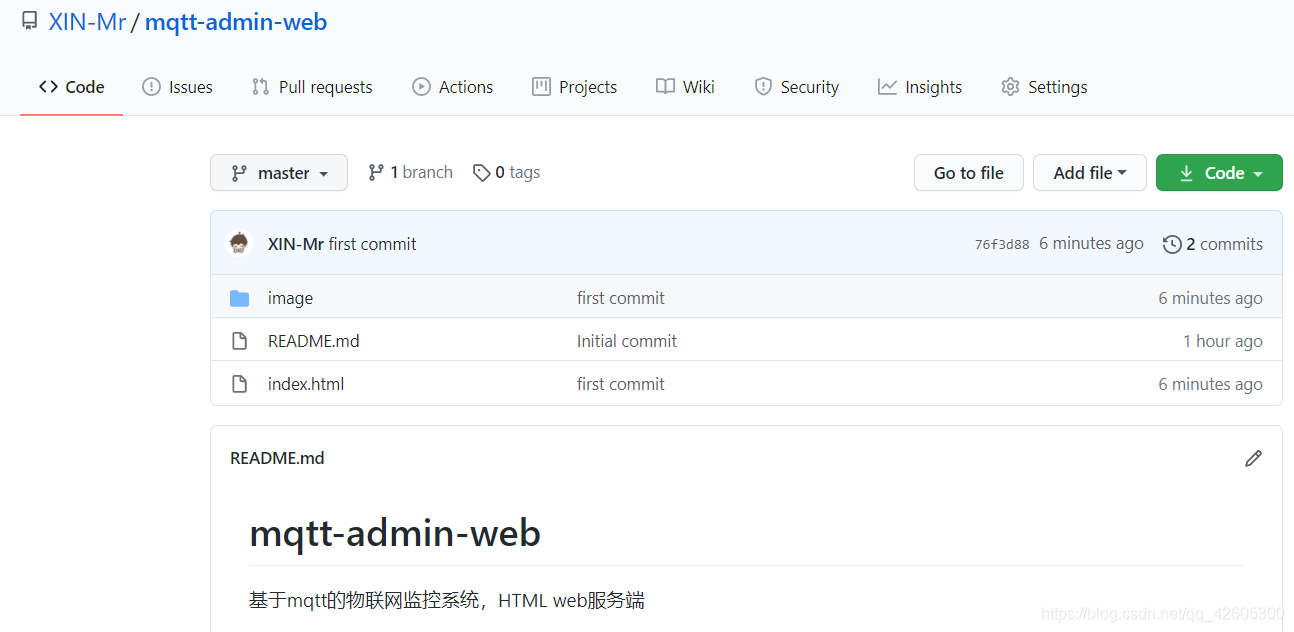Open the XIN-Mr owner profile link

point(87,22)
